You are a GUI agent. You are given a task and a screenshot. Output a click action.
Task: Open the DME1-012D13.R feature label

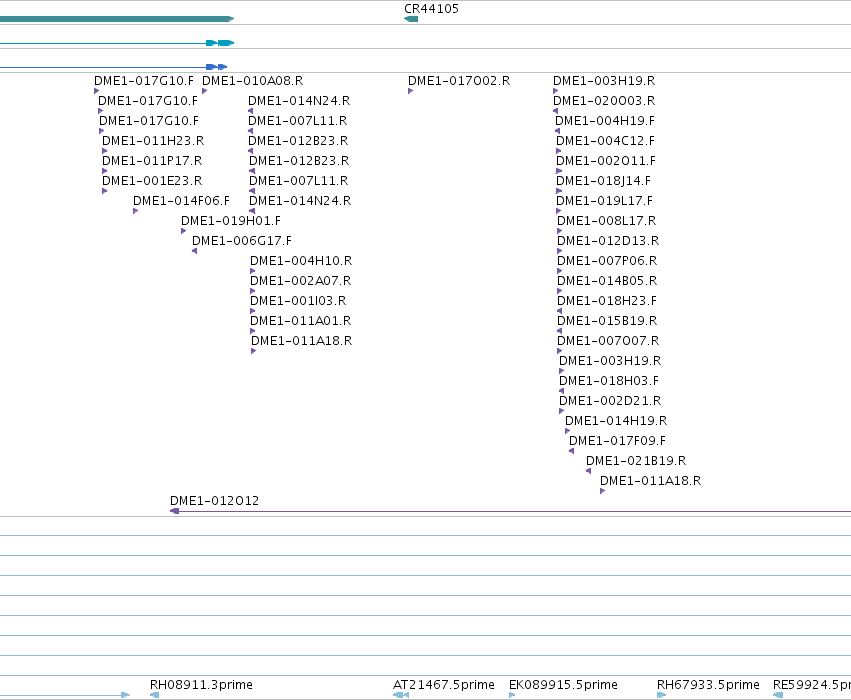[608, 241]
